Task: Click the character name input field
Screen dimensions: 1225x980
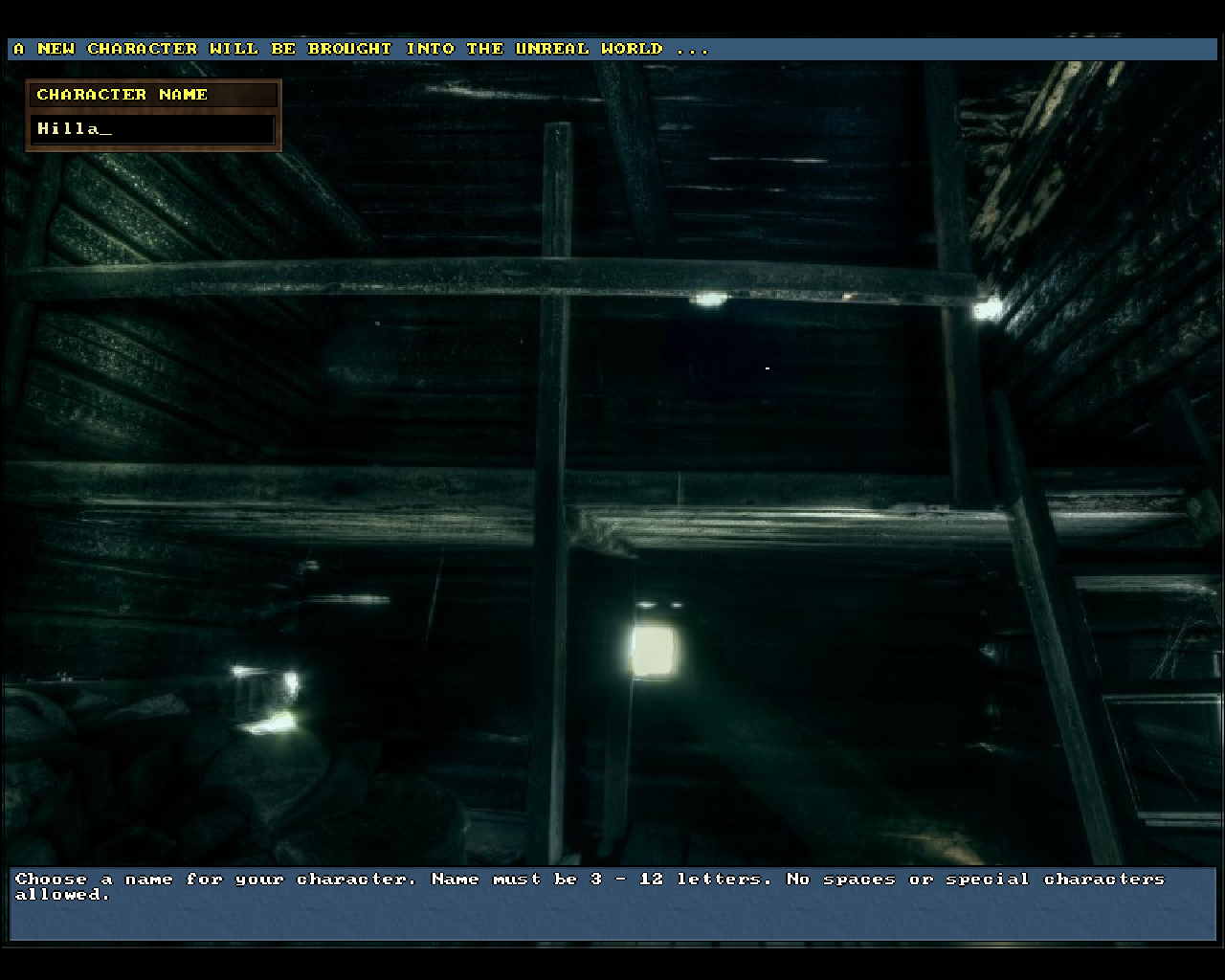Action: point(153,129)
